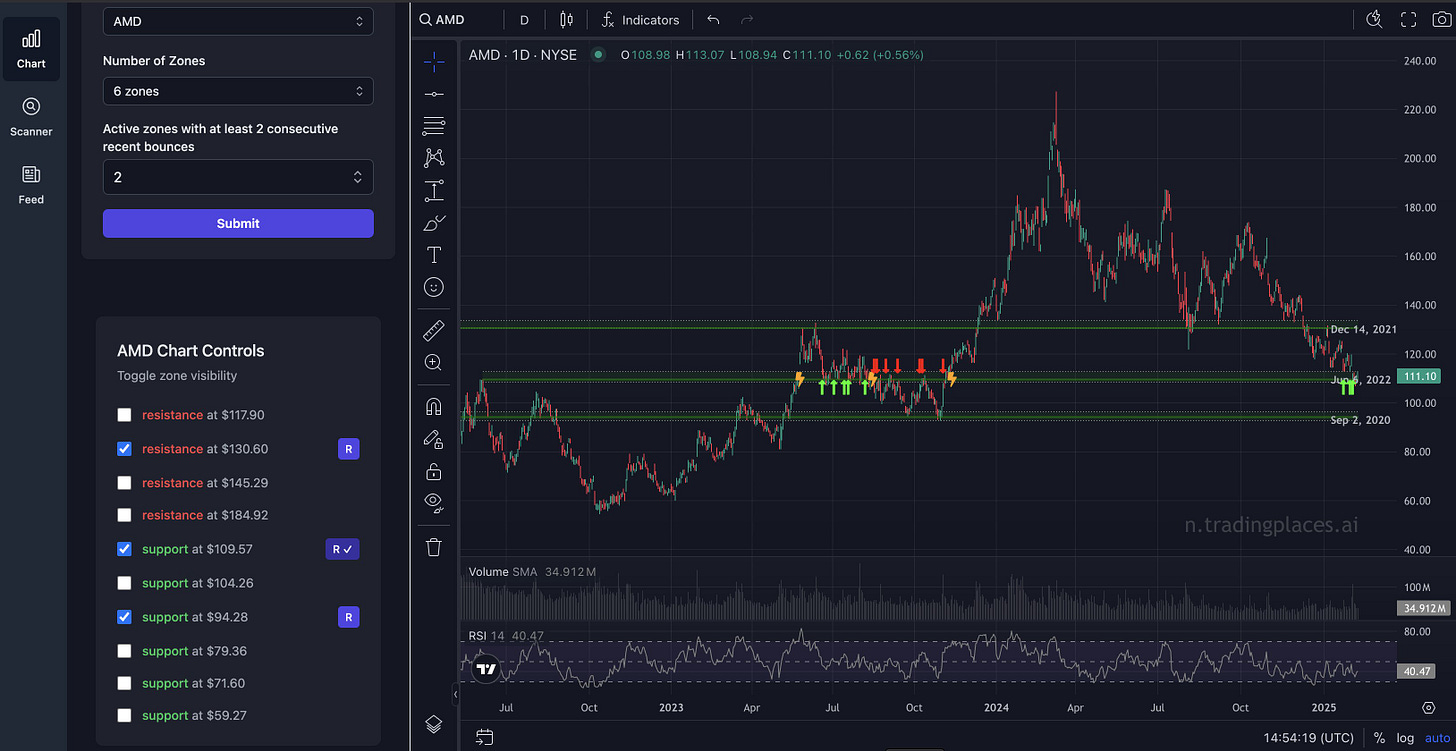
Task: Open the emoji icons tool
Action: click(x=434, y=287)
